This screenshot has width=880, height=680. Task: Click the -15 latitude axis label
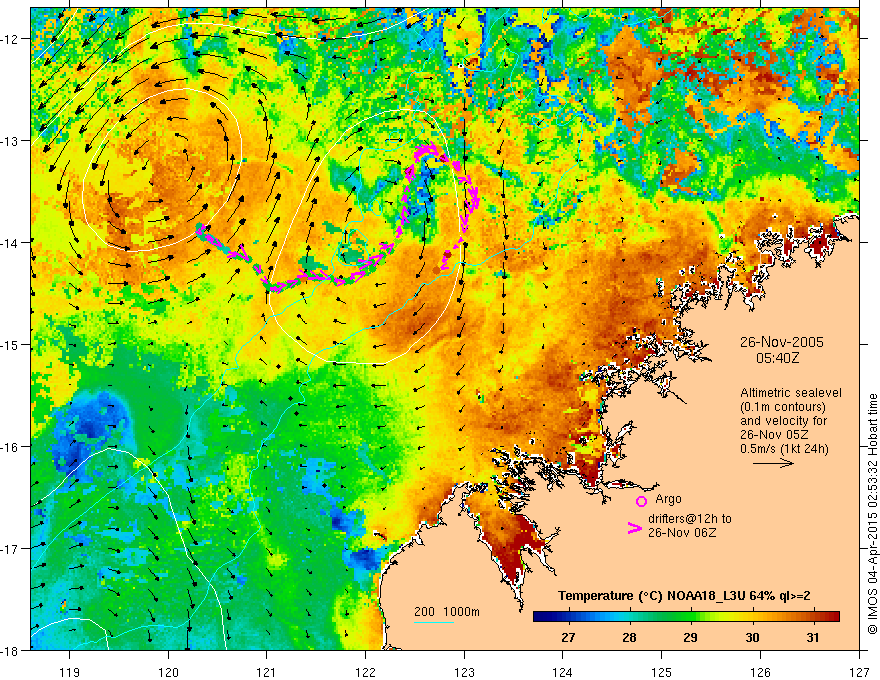click(x=11, y=344)
